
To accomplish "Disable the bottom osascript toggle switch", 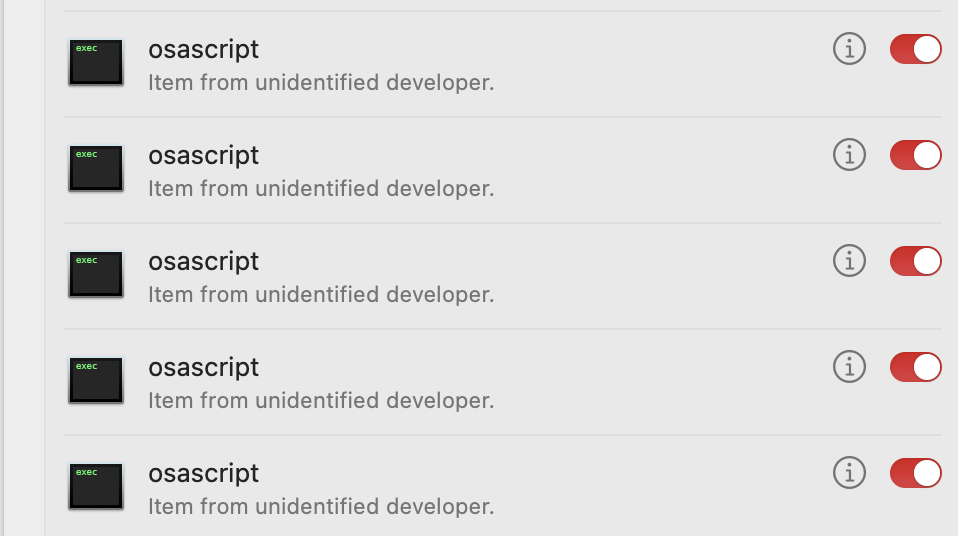I will coord(915,473).
